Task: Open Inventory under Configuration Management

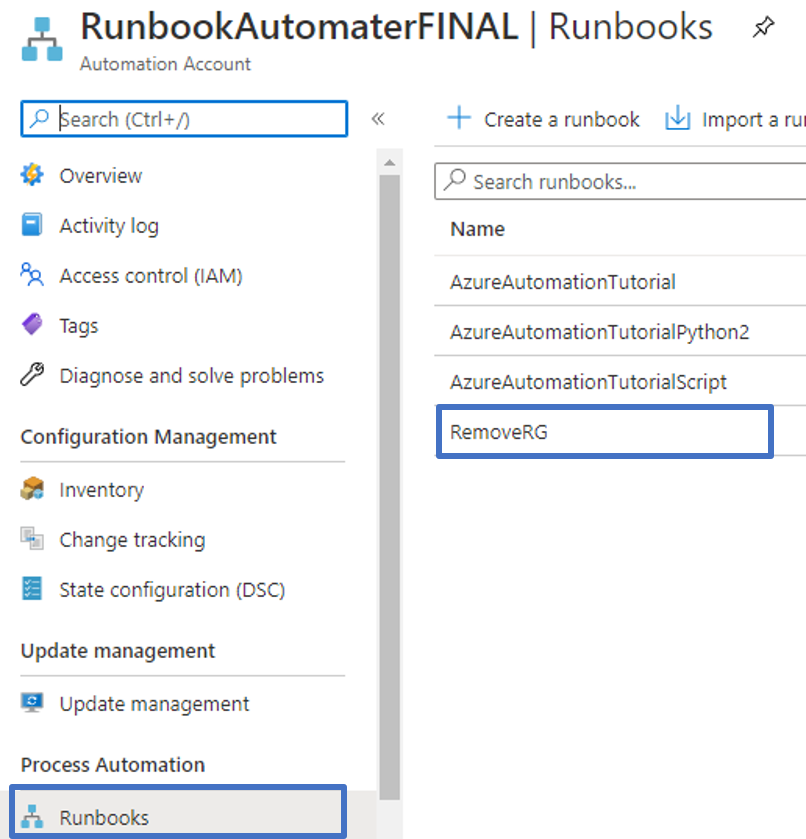Action: [x=102, y=490]
